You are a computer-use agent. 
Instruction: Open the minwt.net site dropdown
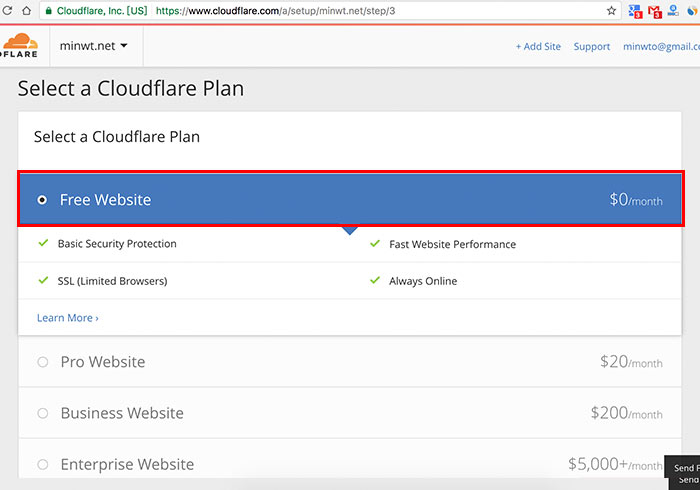[x=94, y=46]
